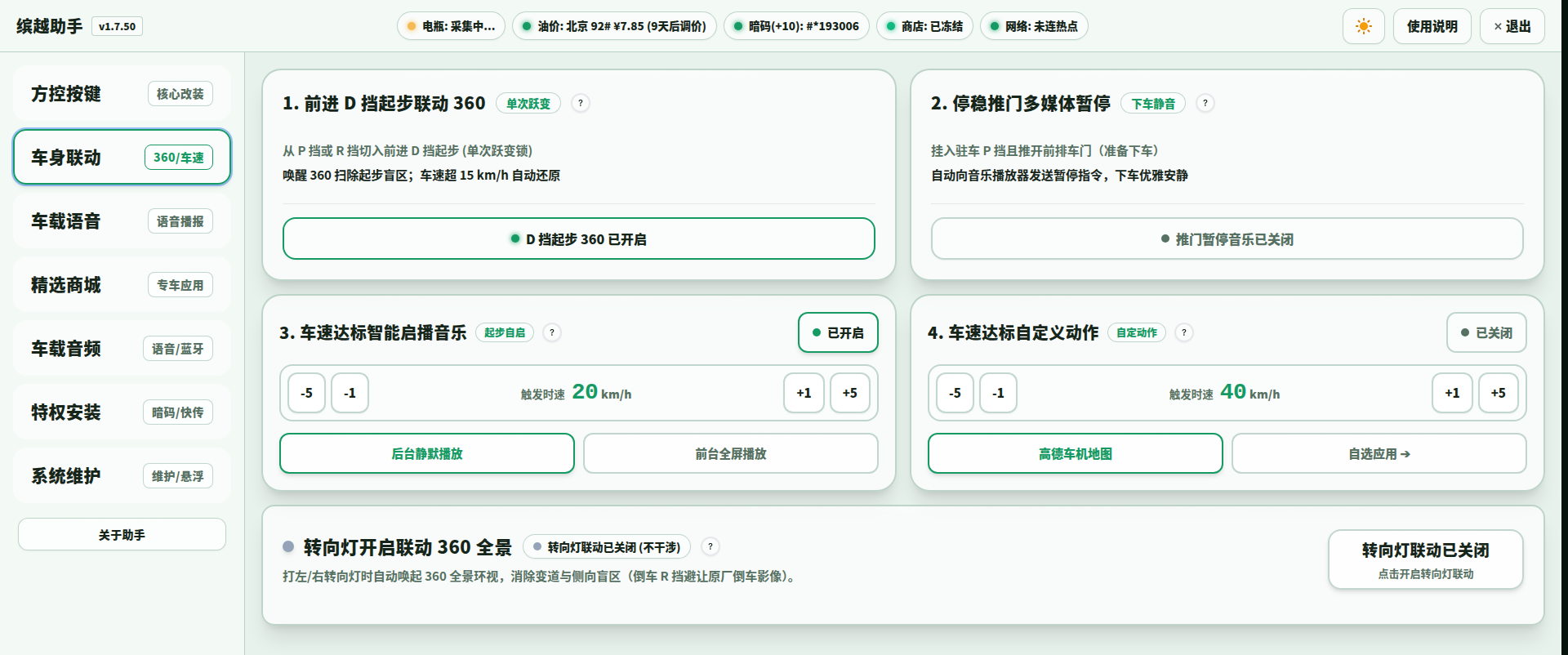This screenshot has width=1568, height=655.
Task: Open 特权安装 section
Action: click(122, 412)
